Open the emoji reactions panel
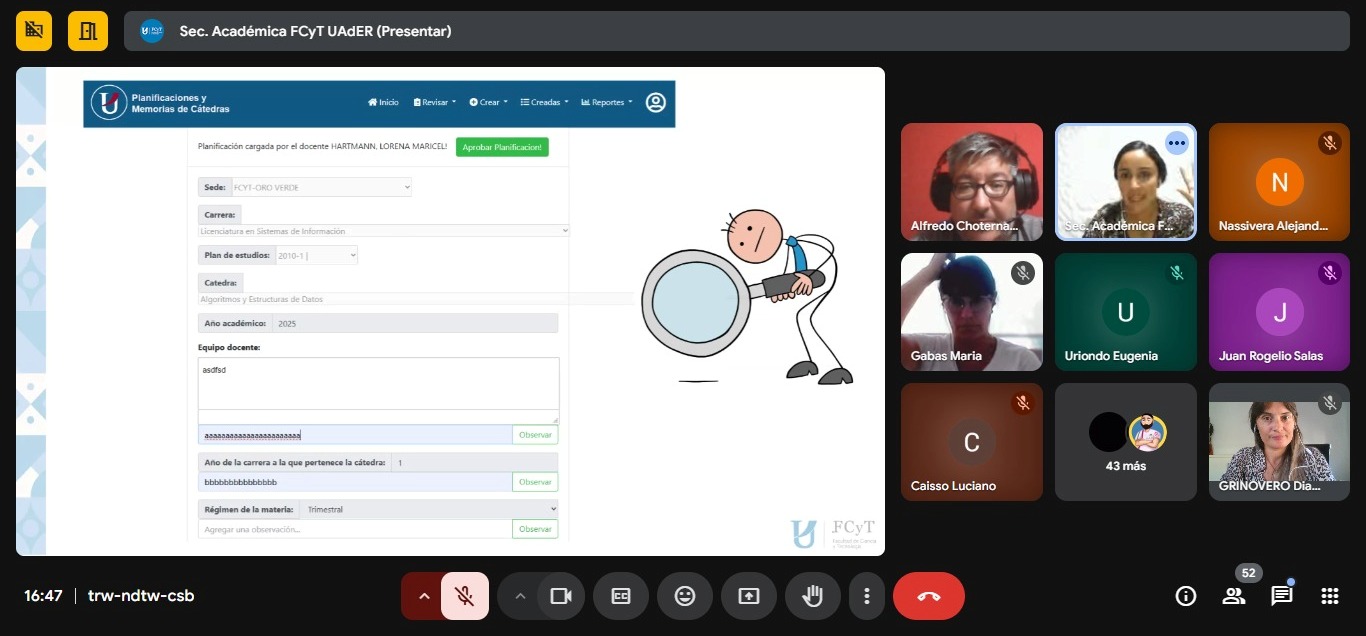Screen dimensions: 1366x636 tap(685, 596)
